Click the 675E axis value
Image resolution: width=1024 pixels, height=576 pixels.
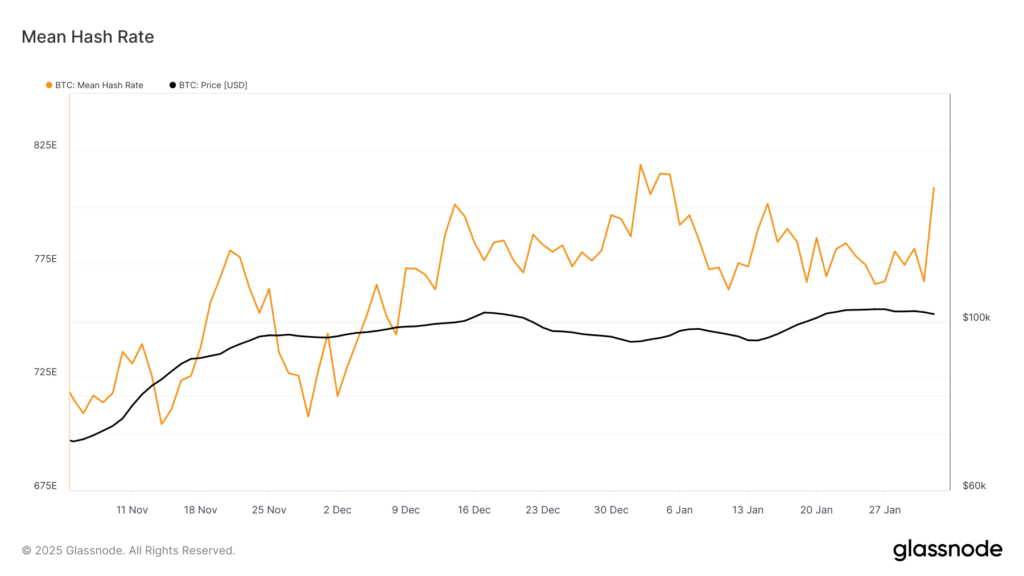45,486
